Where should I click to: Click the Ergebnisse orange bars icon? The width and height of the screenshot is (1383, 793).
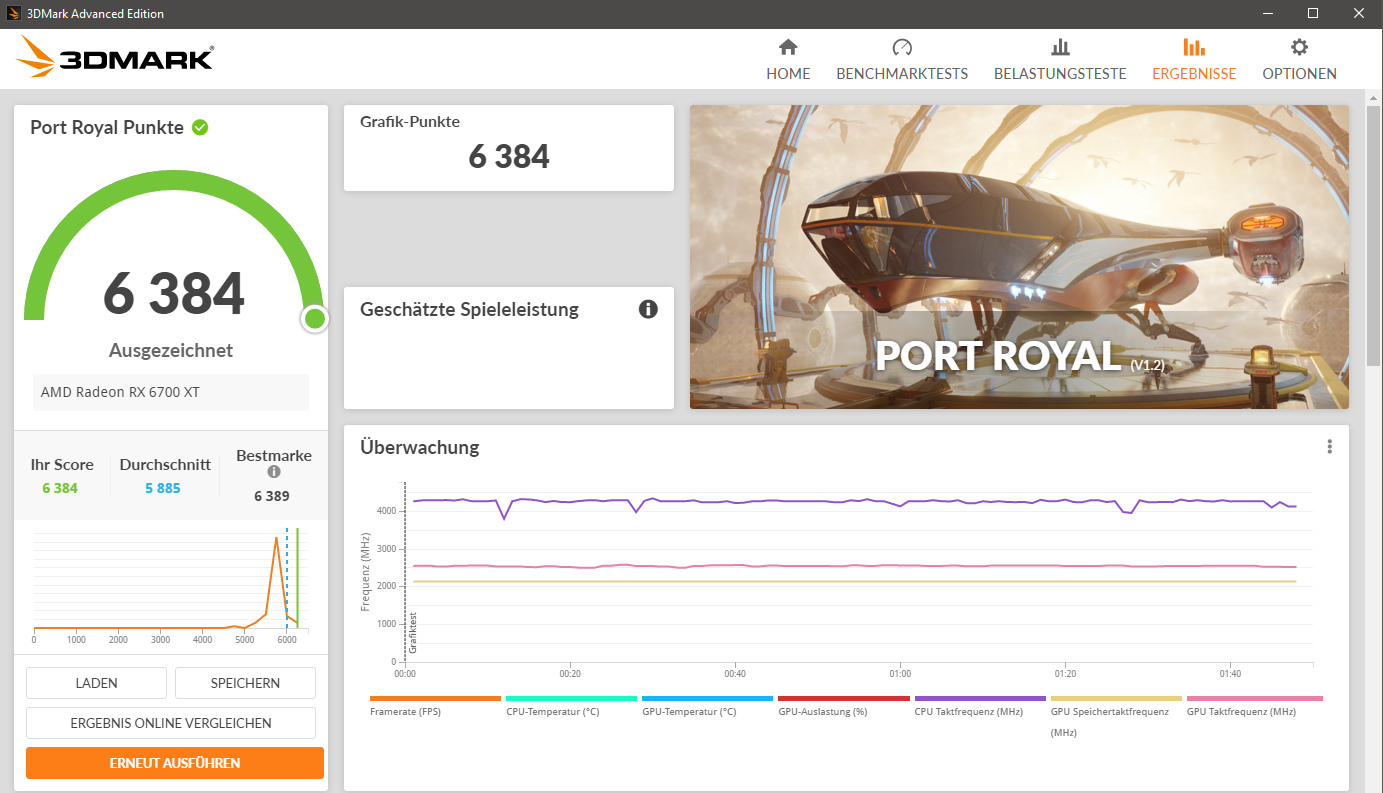pyautogui.click(x=1194, y=47)
